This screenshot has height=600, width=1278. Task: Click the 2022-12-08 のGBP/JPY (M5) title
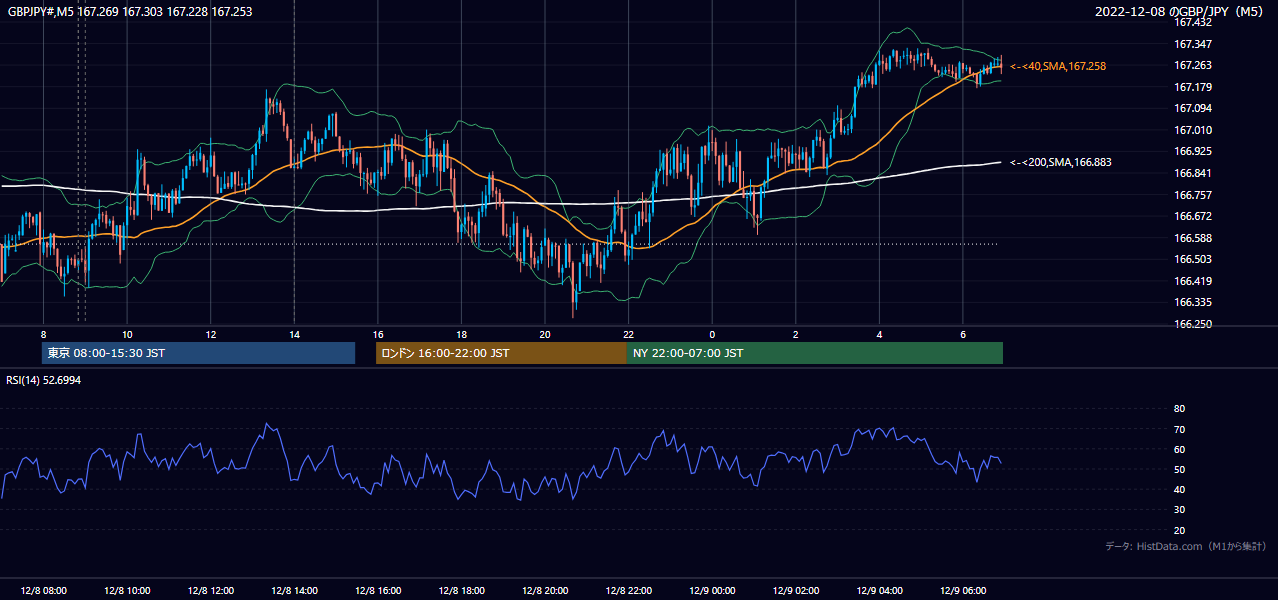(x=1181, y=11)
